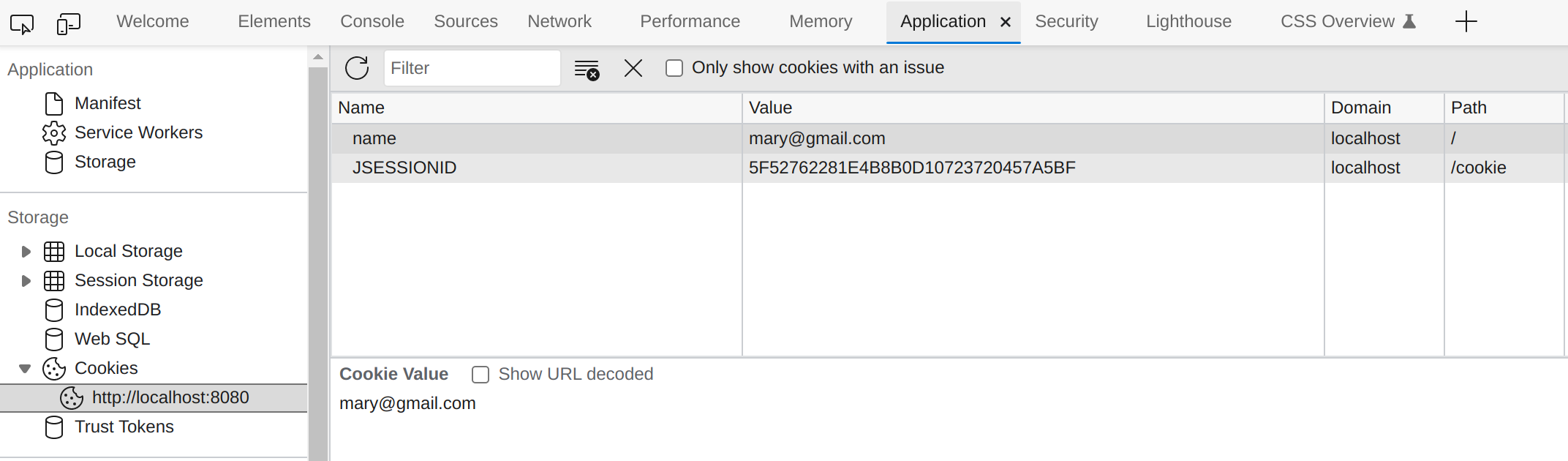
Task: Enable Only show cookies with an issue
Action: tap(674, 68)
